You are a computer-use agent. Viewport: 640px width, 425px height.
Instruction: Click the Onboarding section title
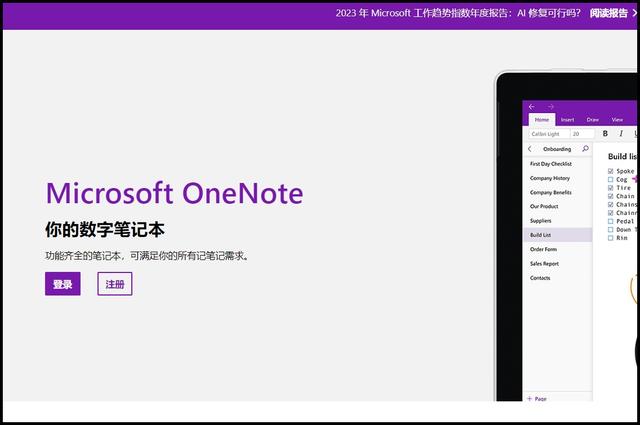click(557, 149)
